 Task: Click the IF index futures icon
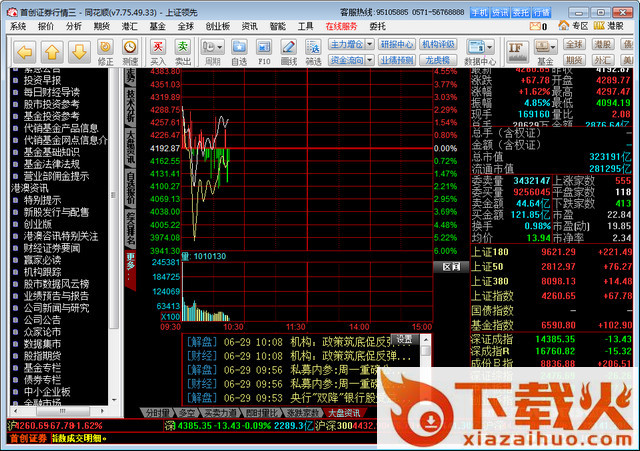click(517, 51)
